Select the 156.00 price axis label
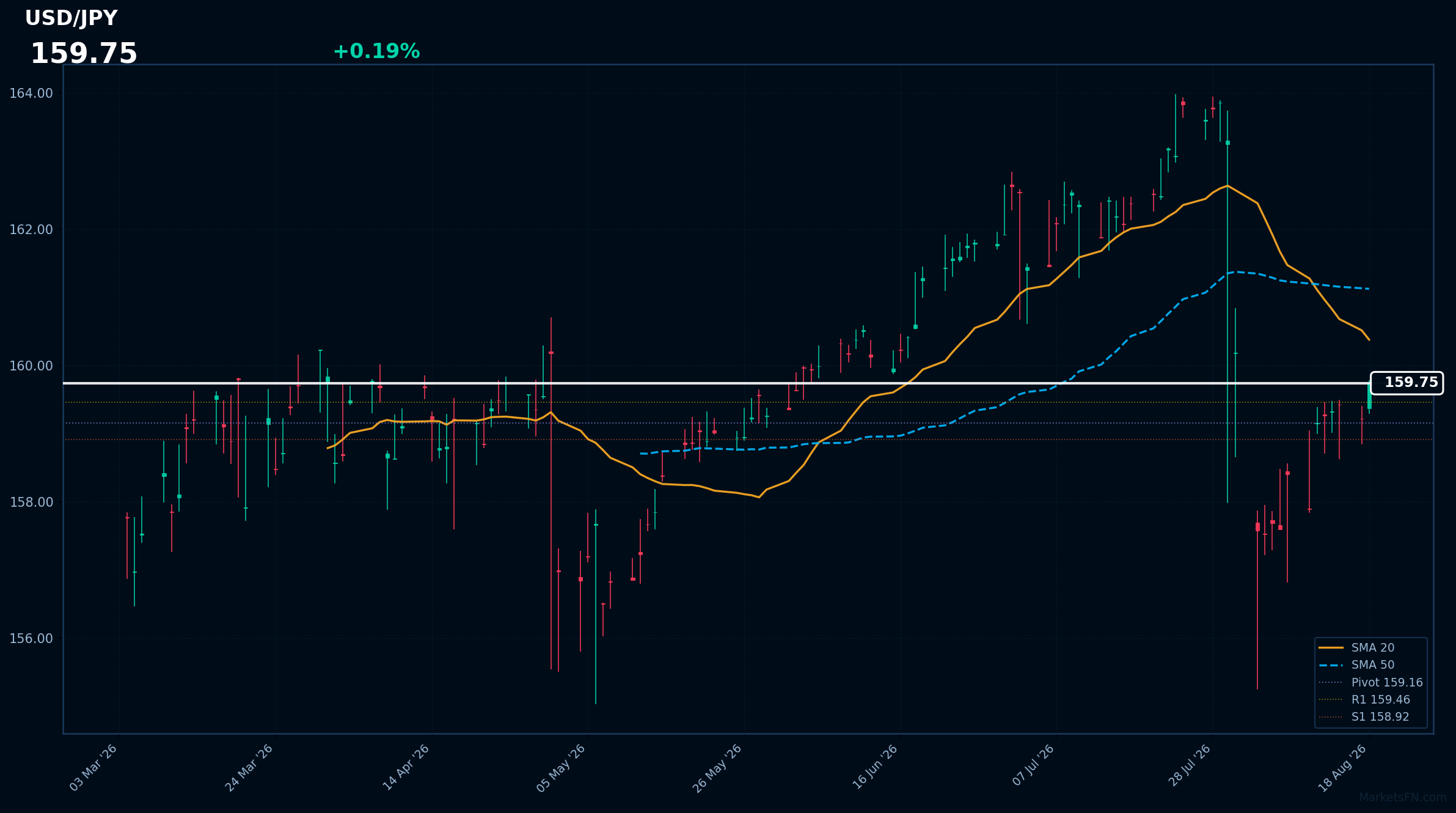Image resolution: width=1456 pixels, height=813 pixels. point(31,639)
